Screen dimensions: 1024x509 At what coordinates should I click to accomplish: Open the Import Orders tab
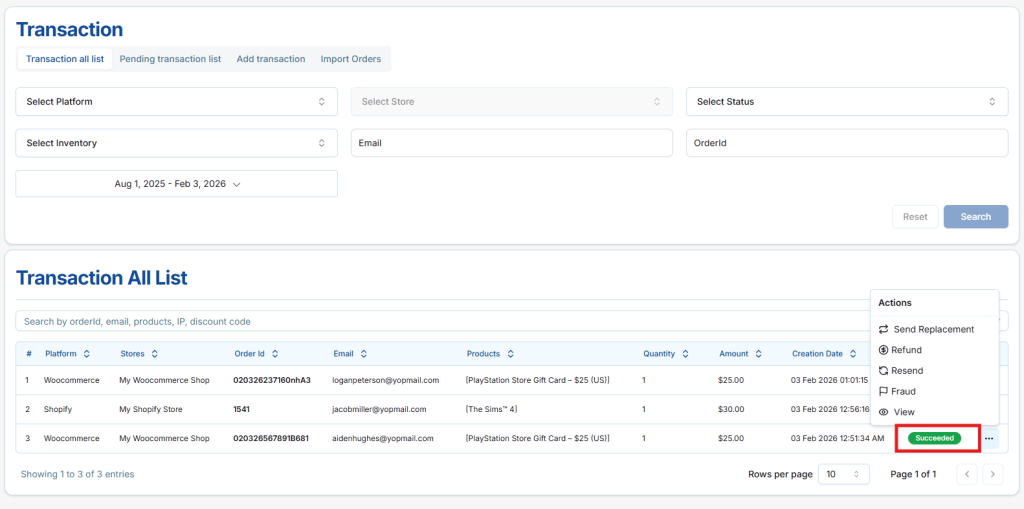pos(351,59)
